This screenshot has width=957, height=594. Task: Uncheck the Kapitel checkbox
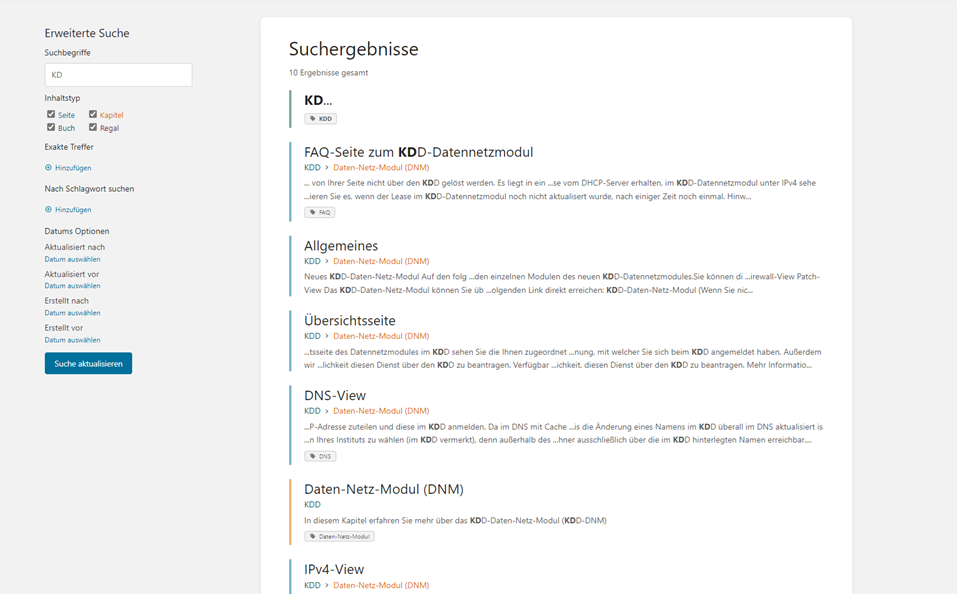[93, 115]
